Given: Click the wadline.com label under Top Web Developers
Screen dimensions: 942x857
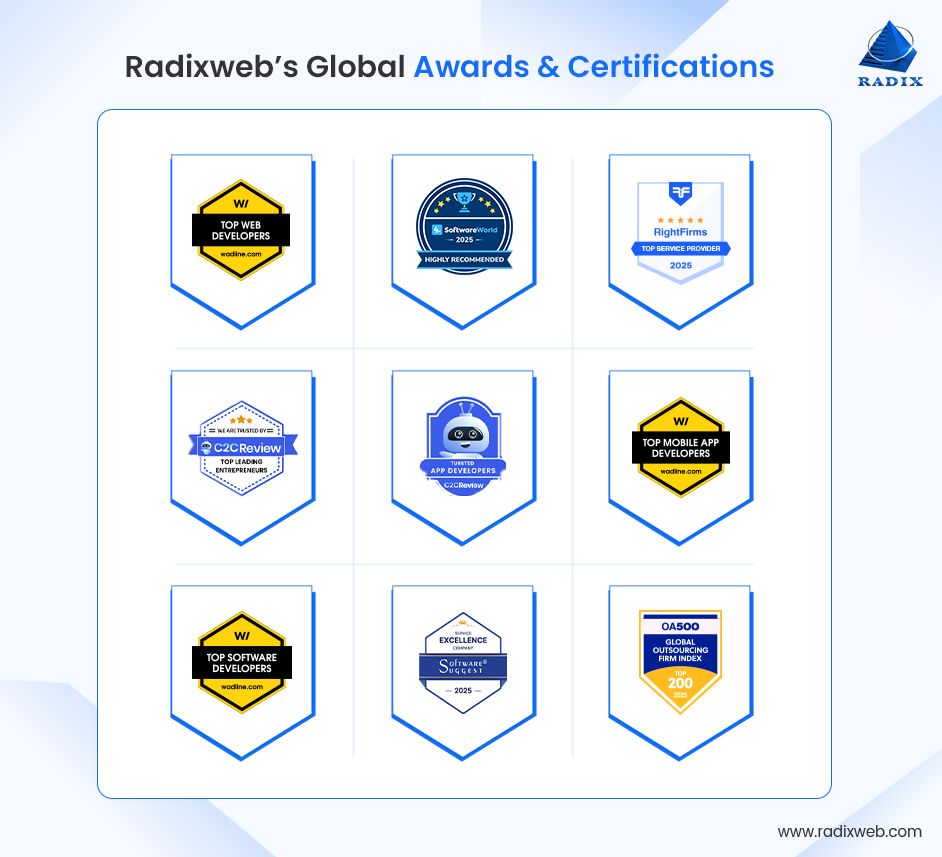Looking at the screenshot, I should (x=242, y=253).
